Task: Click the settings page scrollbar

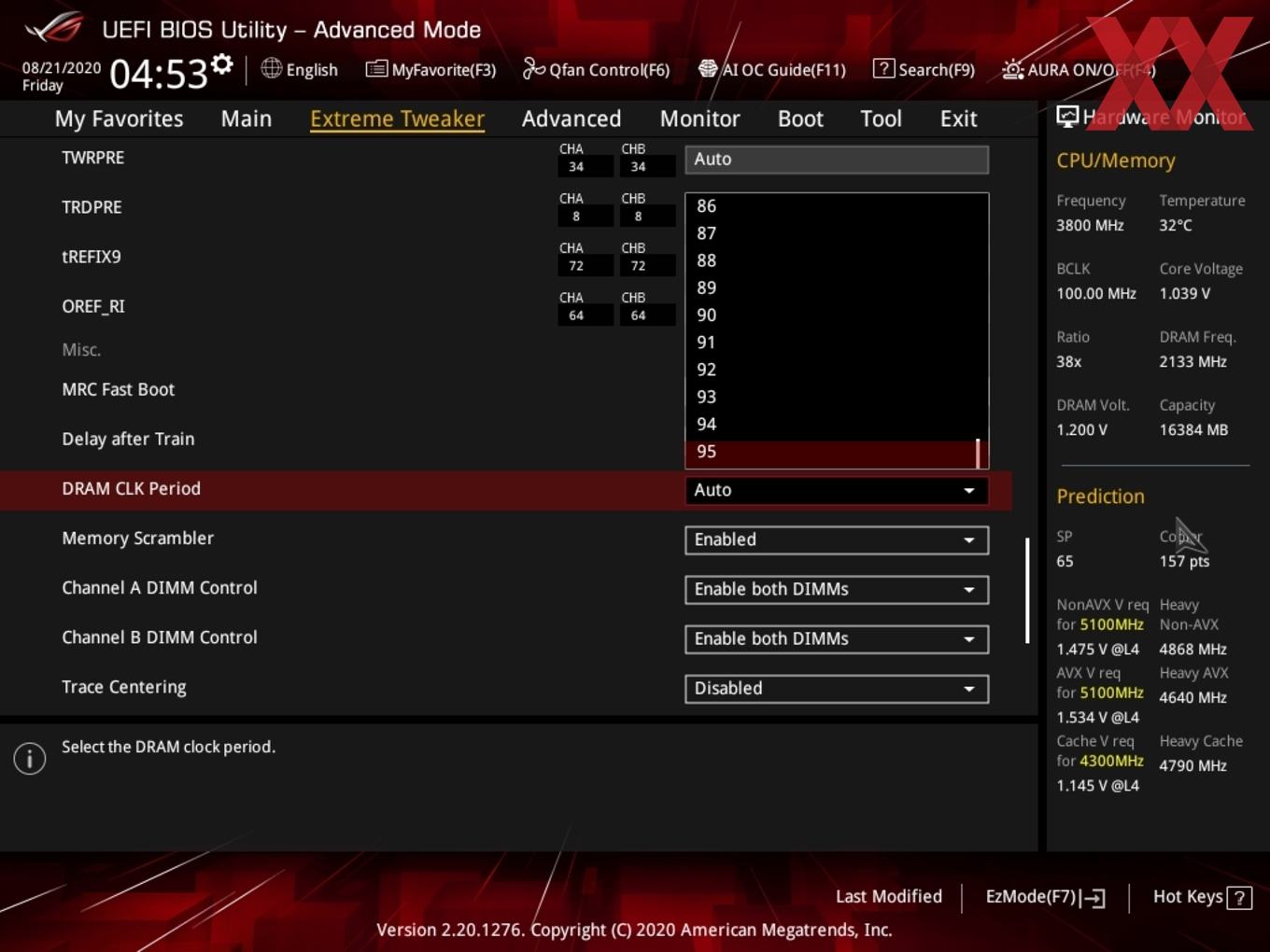Action: click(1027, 590)
